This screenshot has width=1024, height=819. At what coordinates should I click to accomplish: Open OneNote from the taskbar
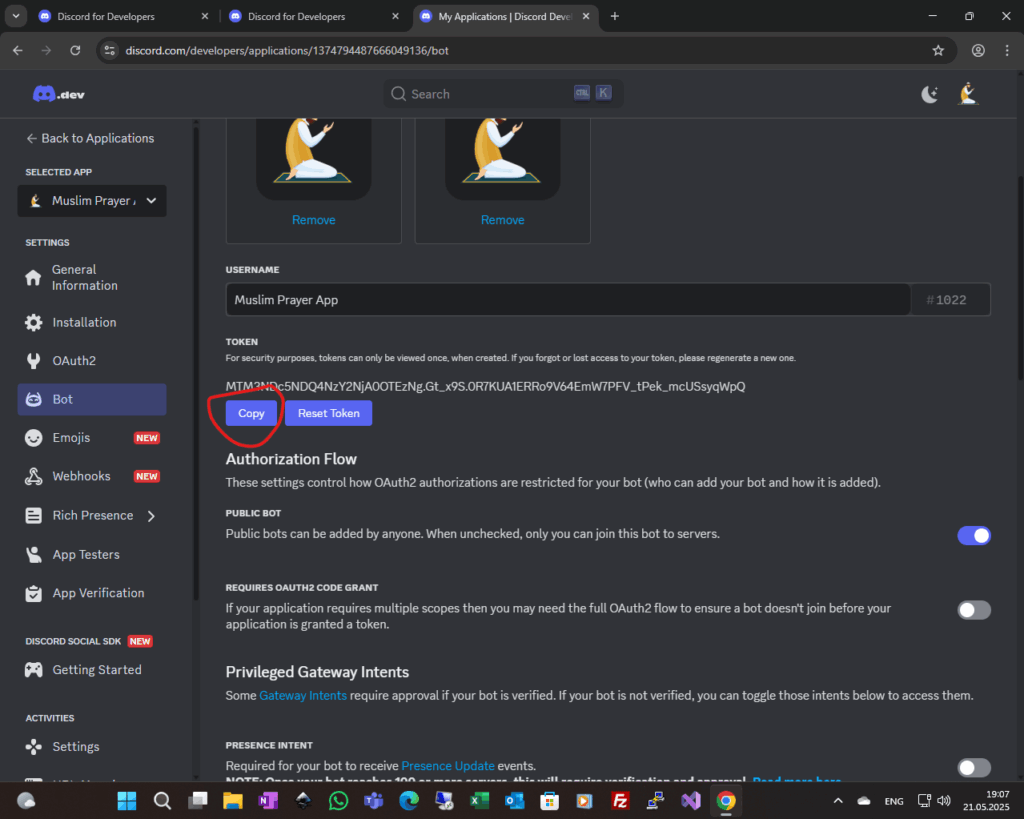[268, 801]
